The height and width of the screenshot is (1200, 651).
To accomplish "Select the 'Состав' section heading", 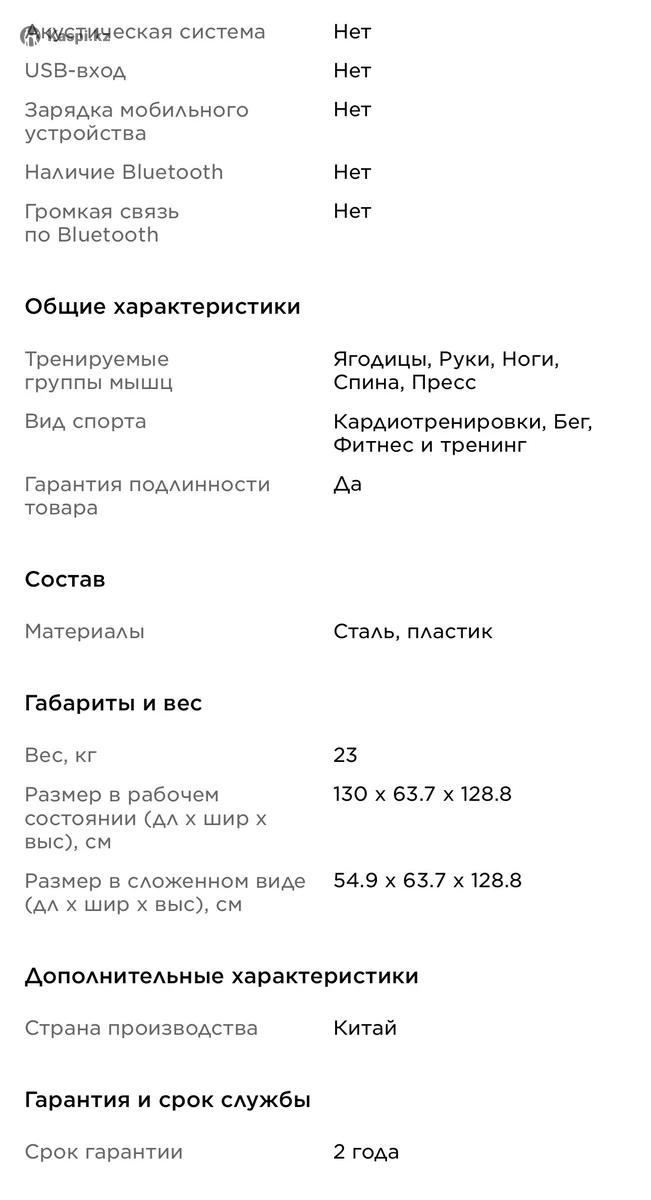I will (64, 580).
